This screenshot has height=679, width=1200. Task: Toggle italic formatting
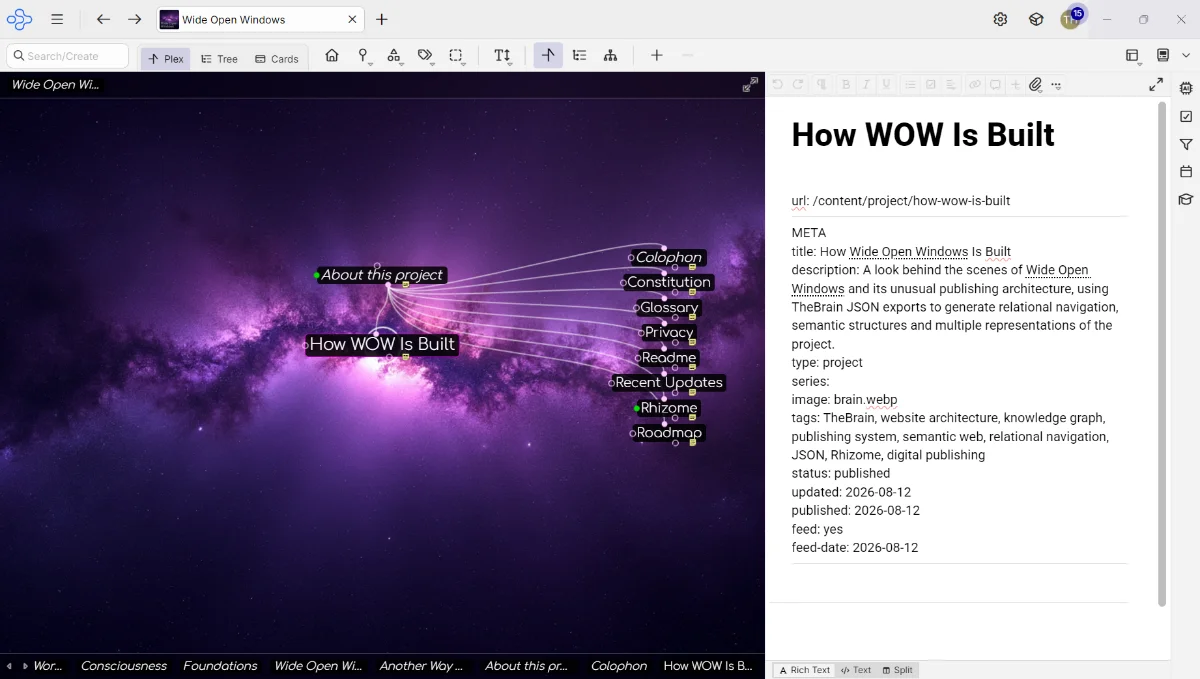(x=866, y=85)
